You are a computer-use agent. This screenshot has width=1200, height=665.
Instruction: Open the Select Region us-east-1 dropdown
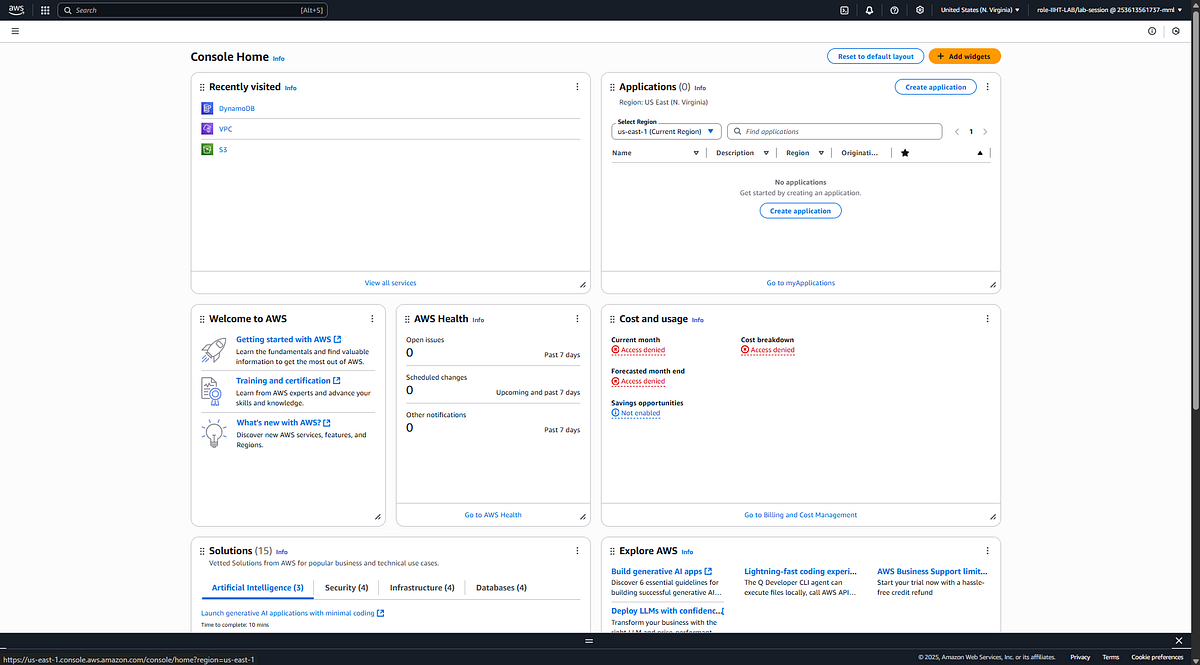click(x=666, y=131)
